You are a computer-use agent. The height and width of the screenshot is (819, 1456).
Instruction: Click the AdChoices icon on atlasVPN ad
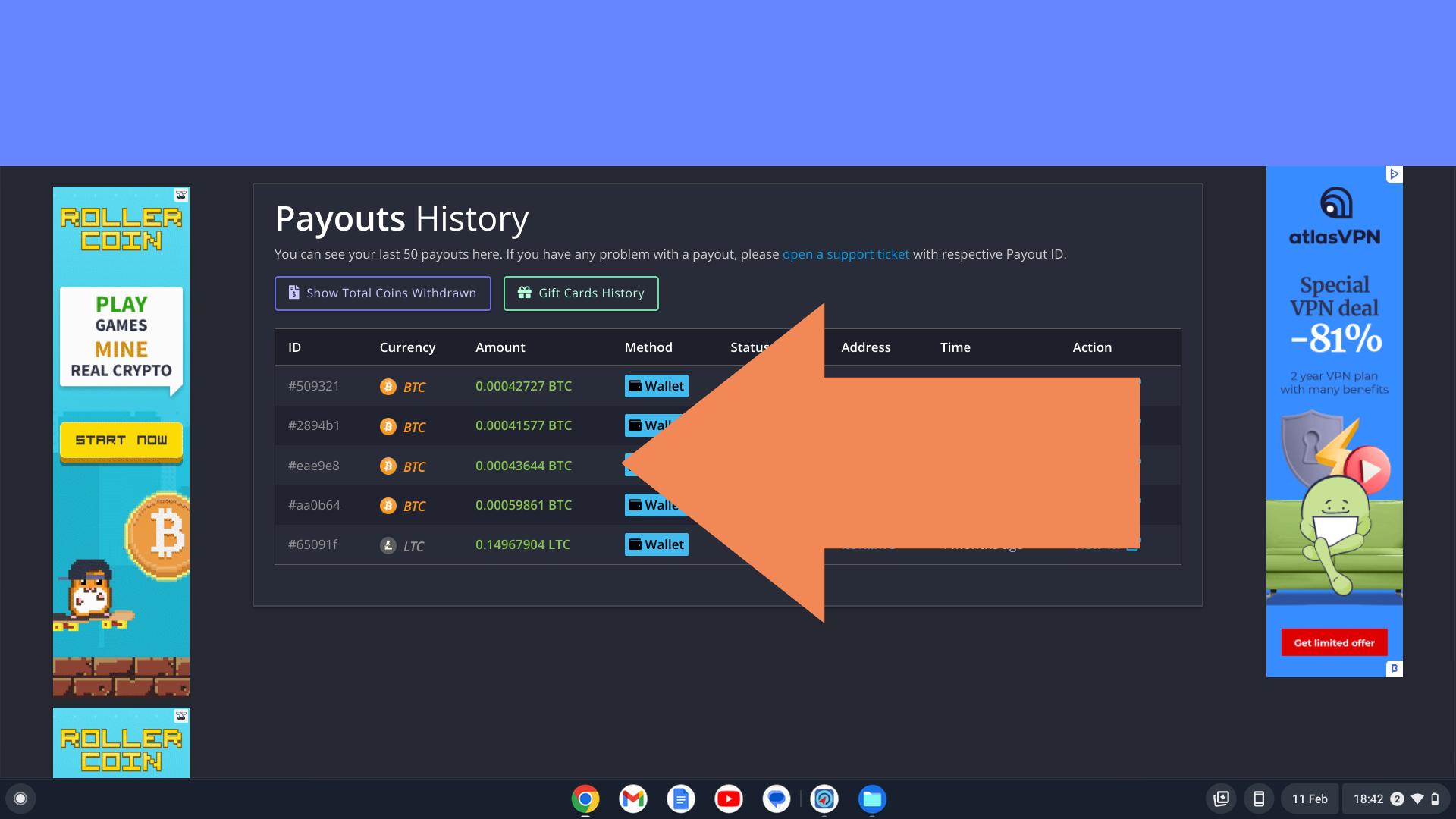[1394, 174]
